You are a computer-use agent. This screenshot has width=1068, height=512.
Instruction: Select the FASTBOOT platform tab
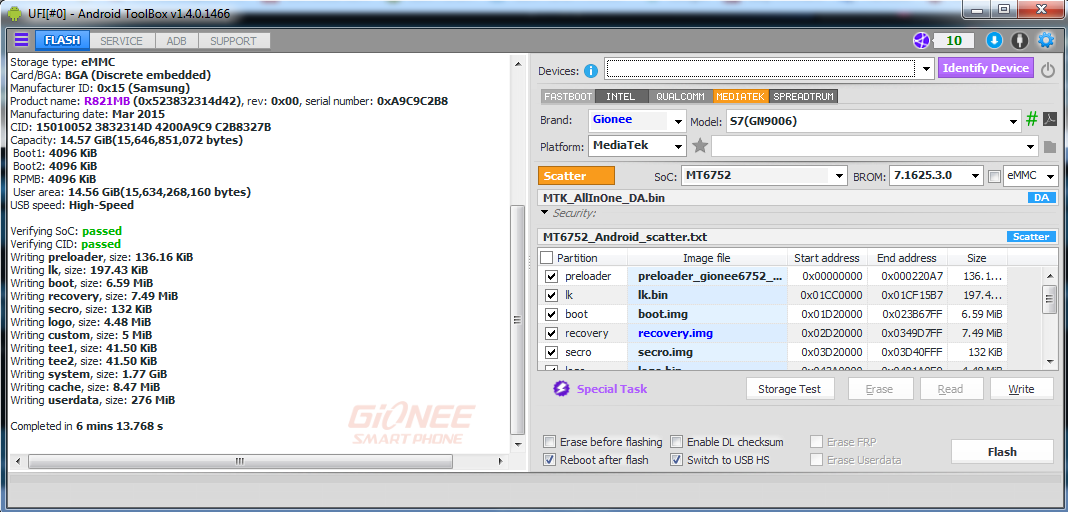tap(567, 97)
